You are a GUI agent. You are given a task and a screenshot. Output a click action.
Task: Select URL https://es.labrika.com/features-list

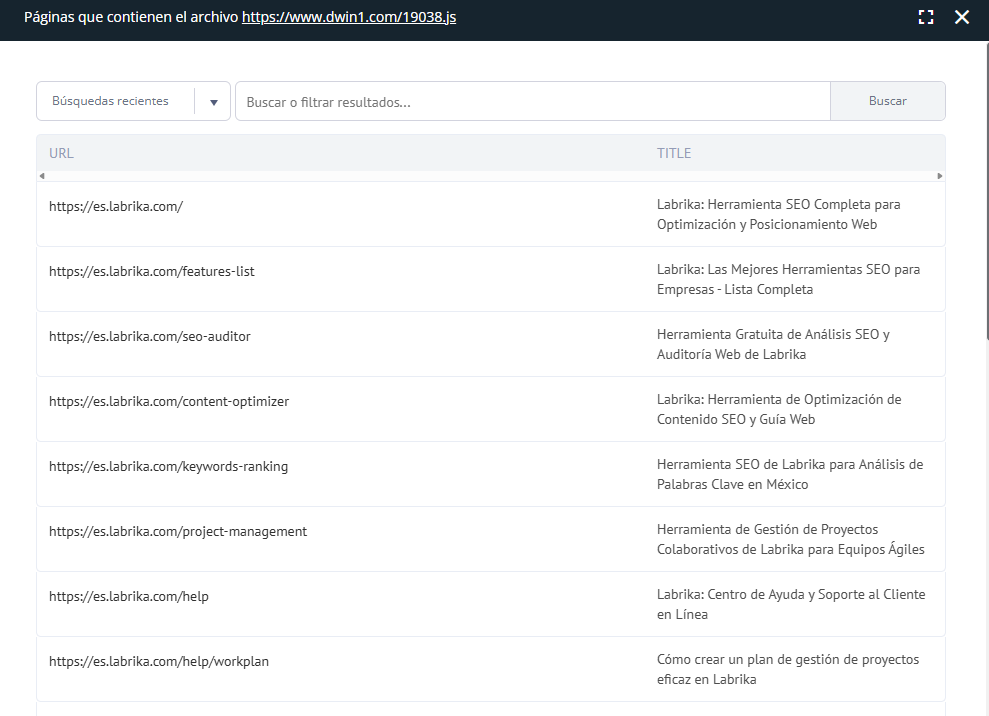click(151, 271)
